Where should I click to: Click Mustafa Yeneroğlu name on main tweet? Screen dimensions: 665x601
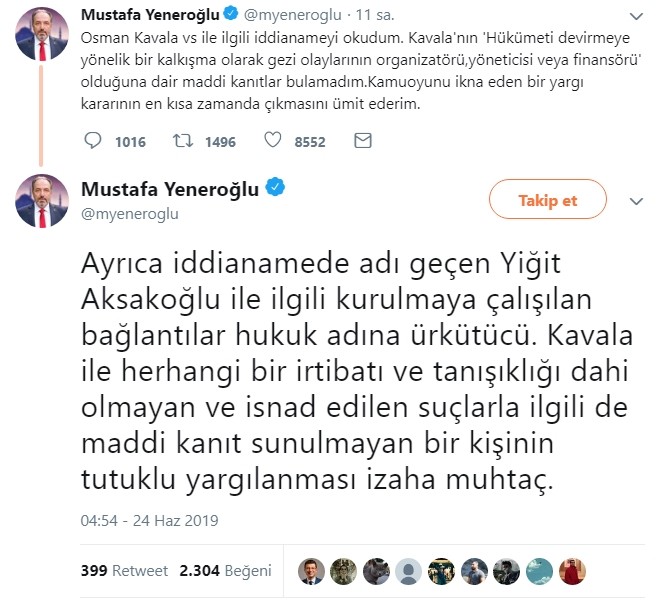[x=170, y=189]
